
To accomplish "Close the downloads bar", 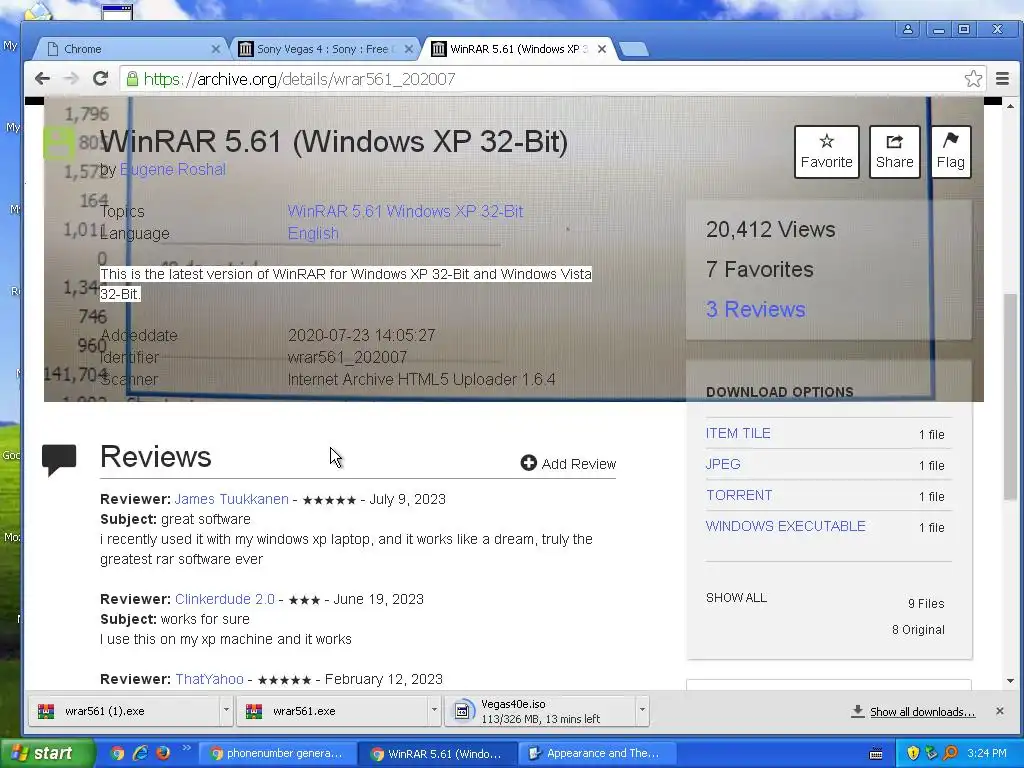I will tap(999, 711).
